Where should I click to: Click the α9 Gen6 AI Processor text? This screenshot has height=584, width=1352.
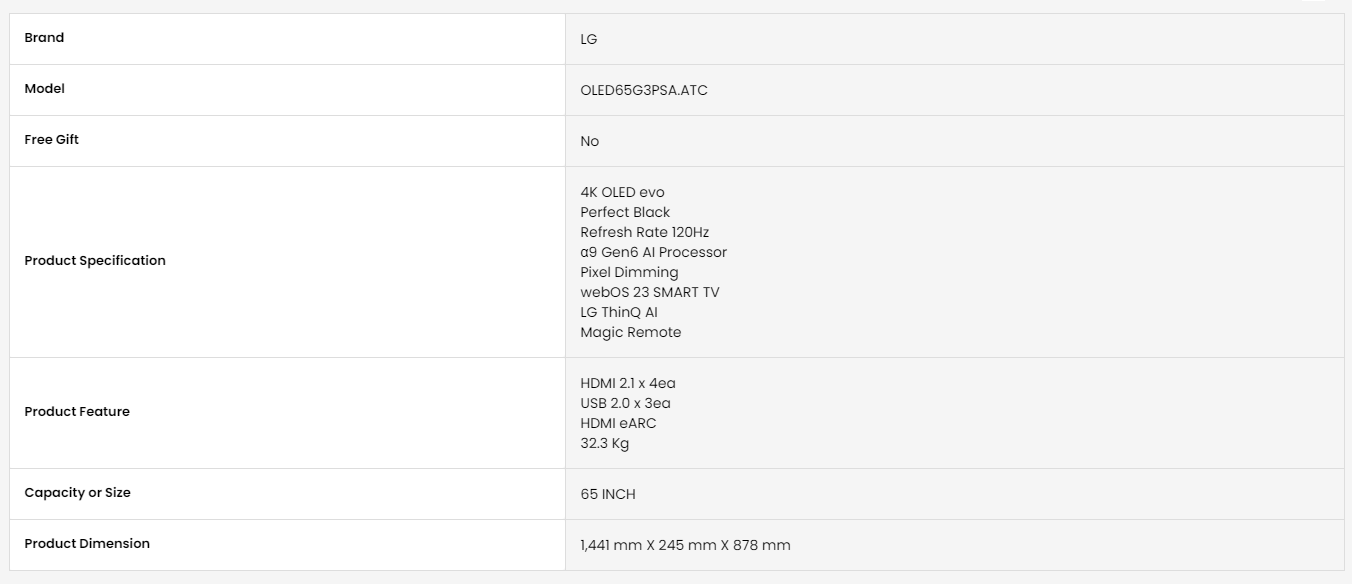[x=653, y=252]
